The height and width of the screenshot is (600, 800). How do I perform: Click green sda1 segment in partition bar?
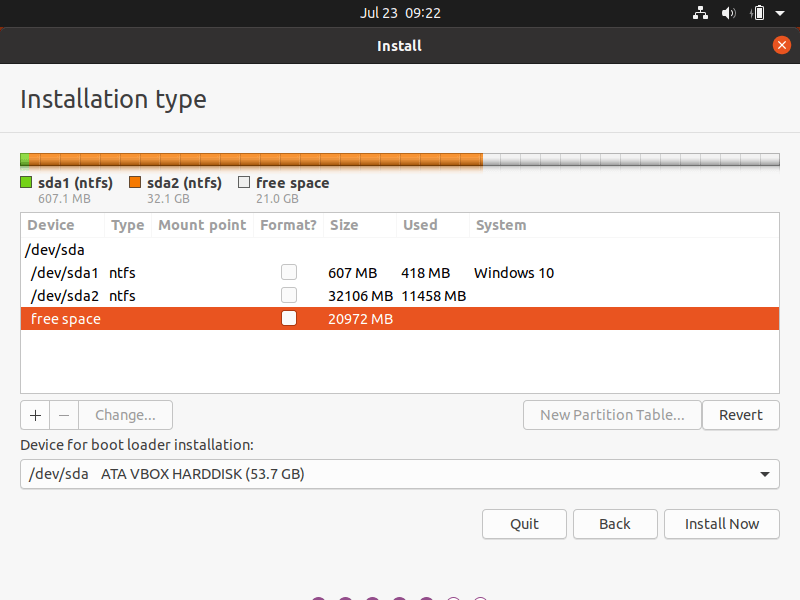point(24,160)
